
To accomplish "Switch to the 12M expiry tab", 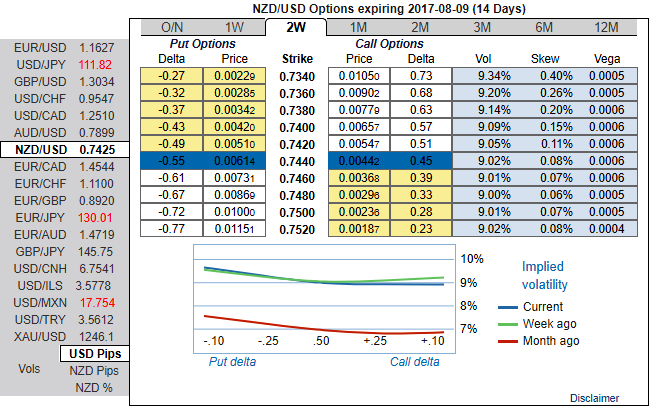I will coord(606,27).
